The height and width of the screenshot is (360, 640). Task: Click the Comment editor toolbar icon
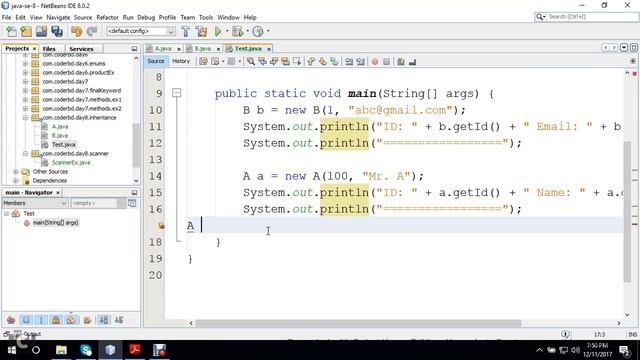click(x=401, y=62)
